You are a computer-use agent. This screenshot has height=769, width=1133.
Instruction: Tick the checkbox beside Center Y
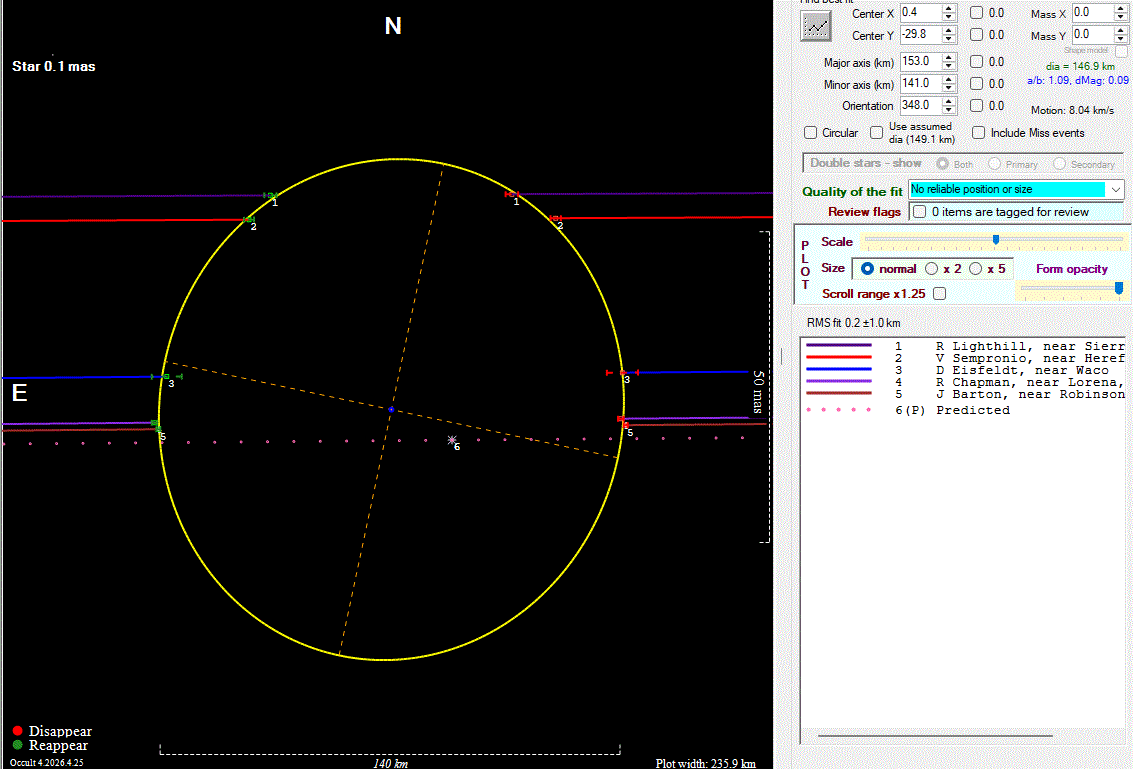click(976, 35)
